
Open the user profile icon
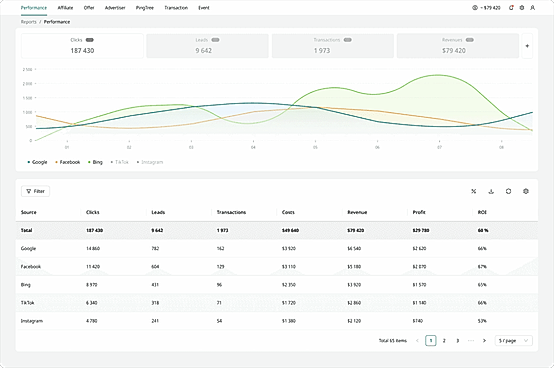532,8
